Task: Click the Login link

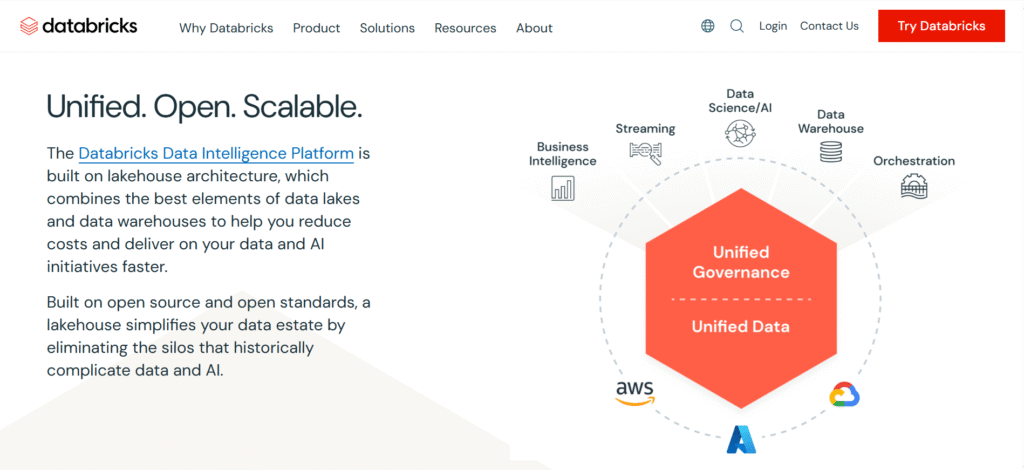Action: click(x=773, y=26)
